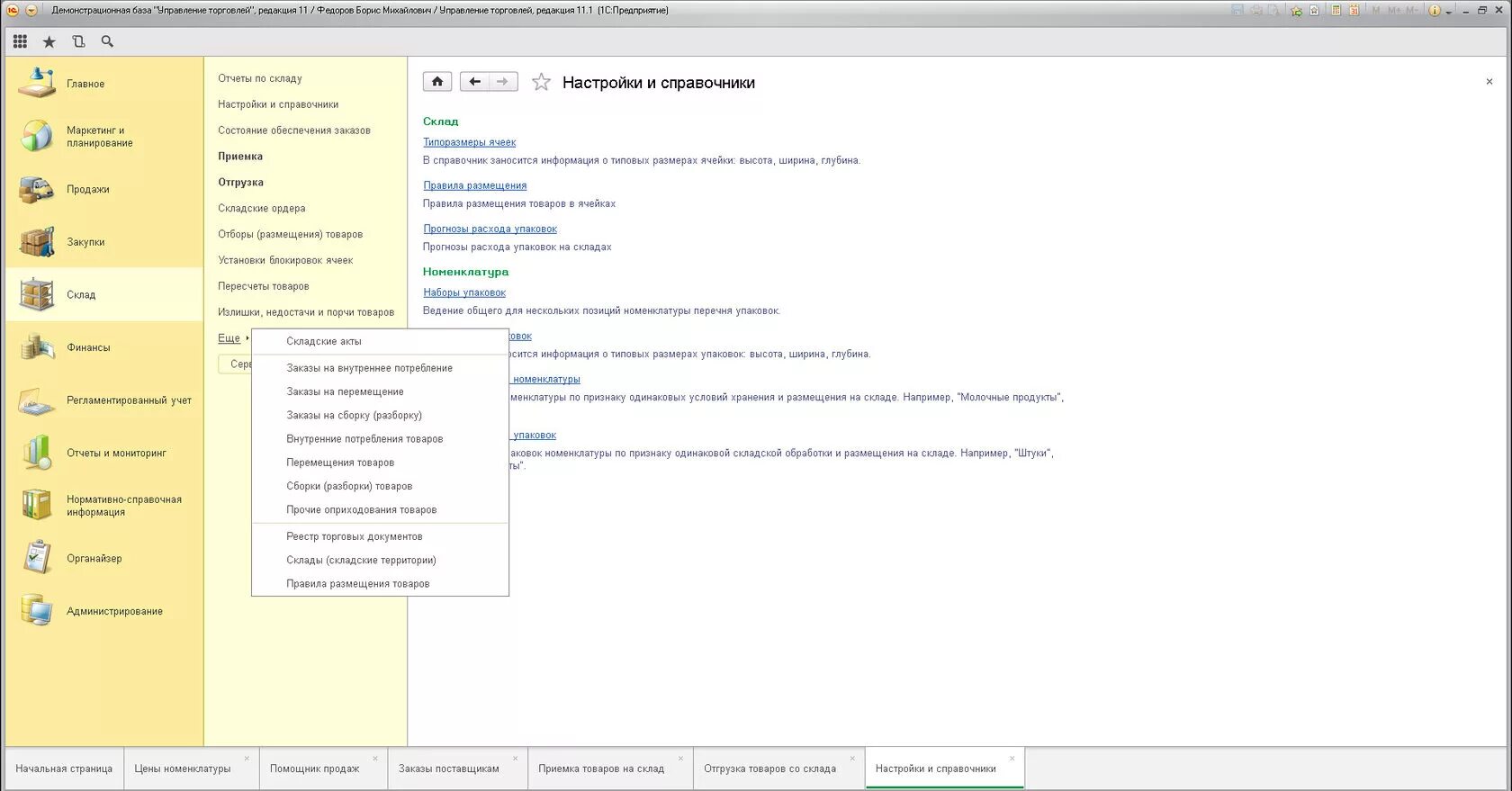Open the Правила размещения link
This screenshot has height=791, width=1512.
[474, 185]
